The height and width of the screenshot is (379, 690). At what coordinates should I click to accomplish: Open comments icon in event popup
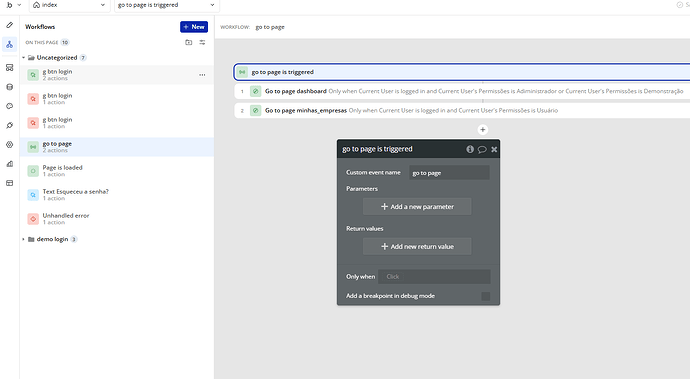[482, 149]
